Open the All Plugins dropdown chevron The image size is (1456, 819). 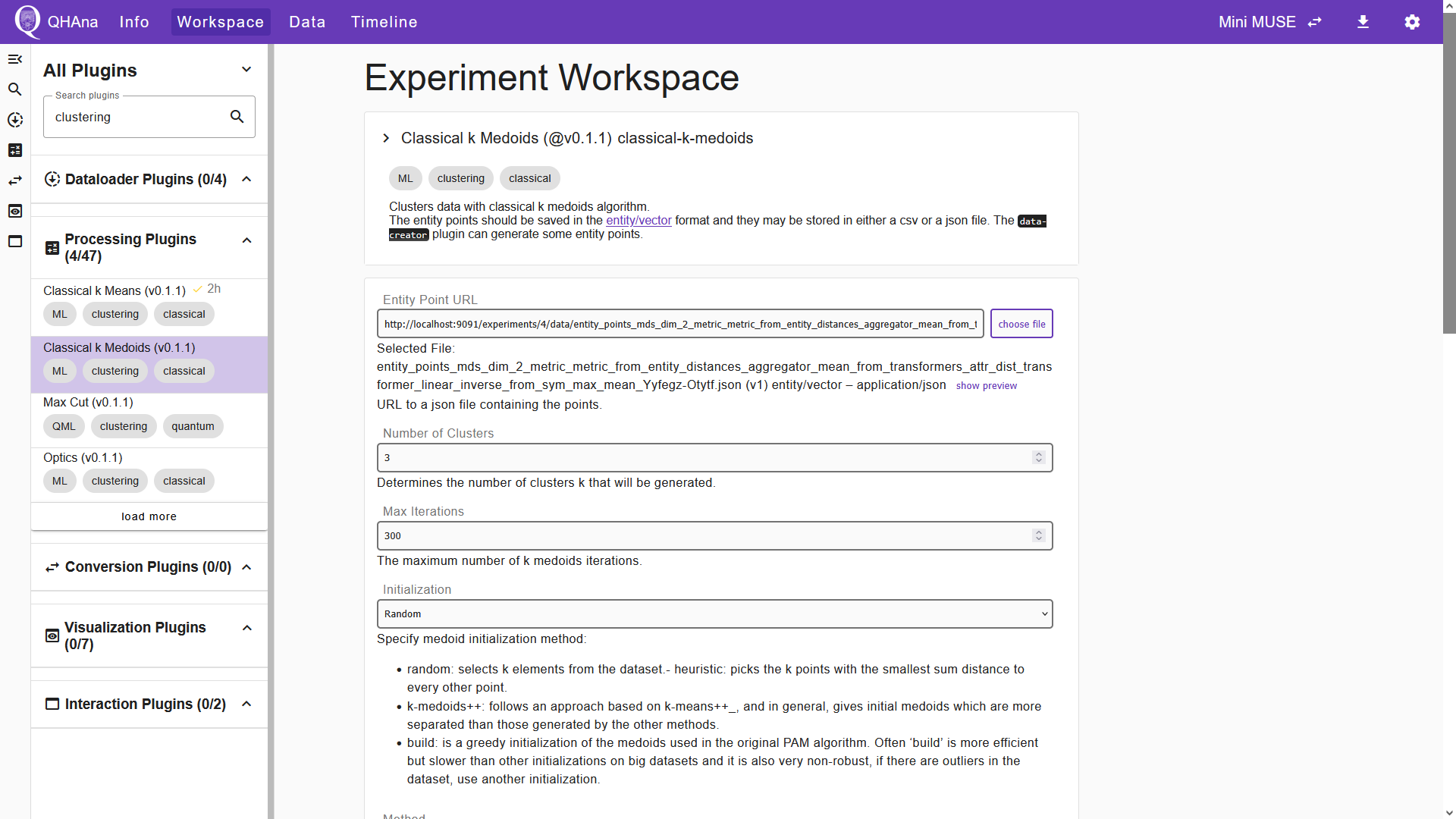pos(246,70)
